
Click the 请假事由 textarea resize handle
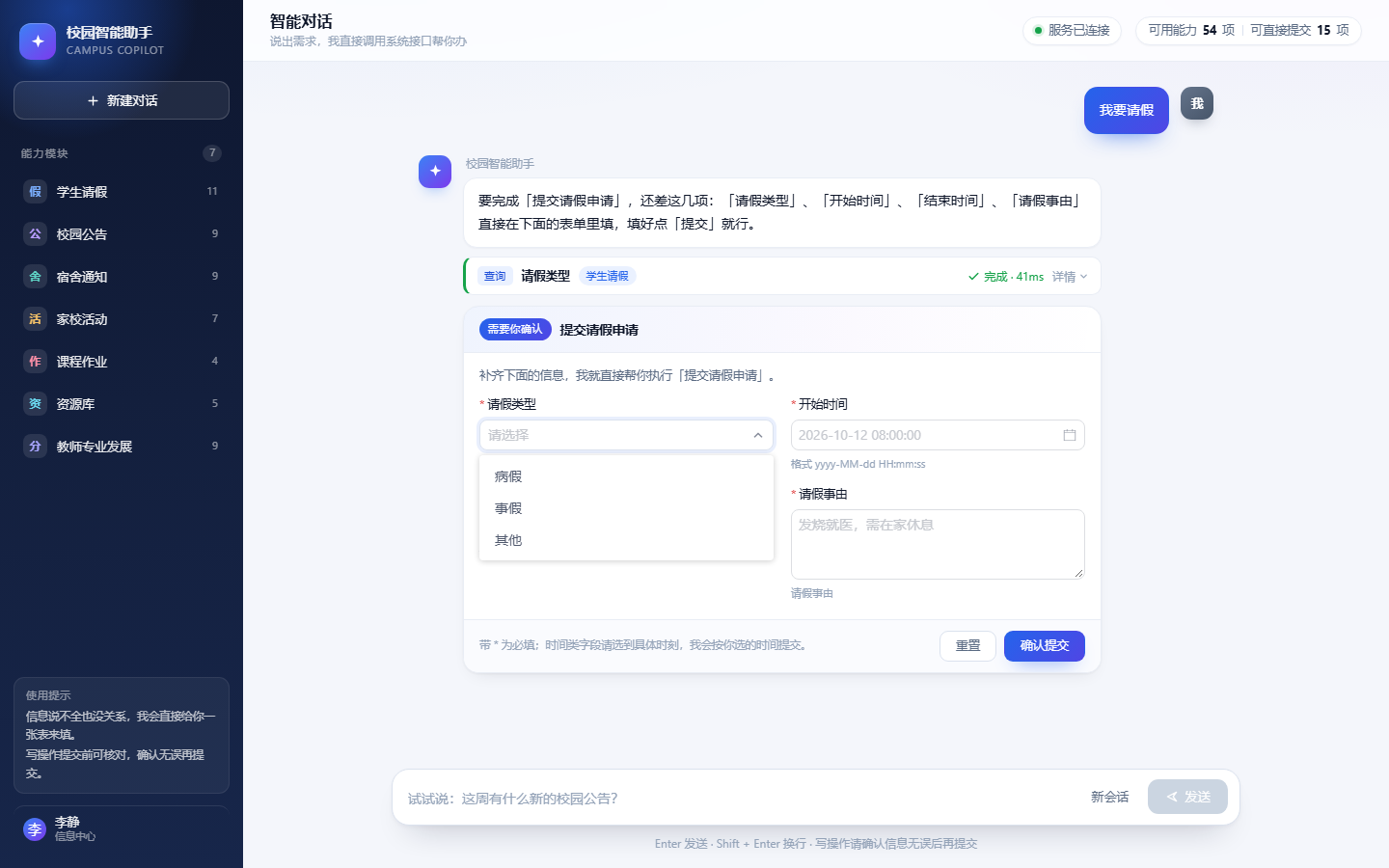[x=1078, y=573]
